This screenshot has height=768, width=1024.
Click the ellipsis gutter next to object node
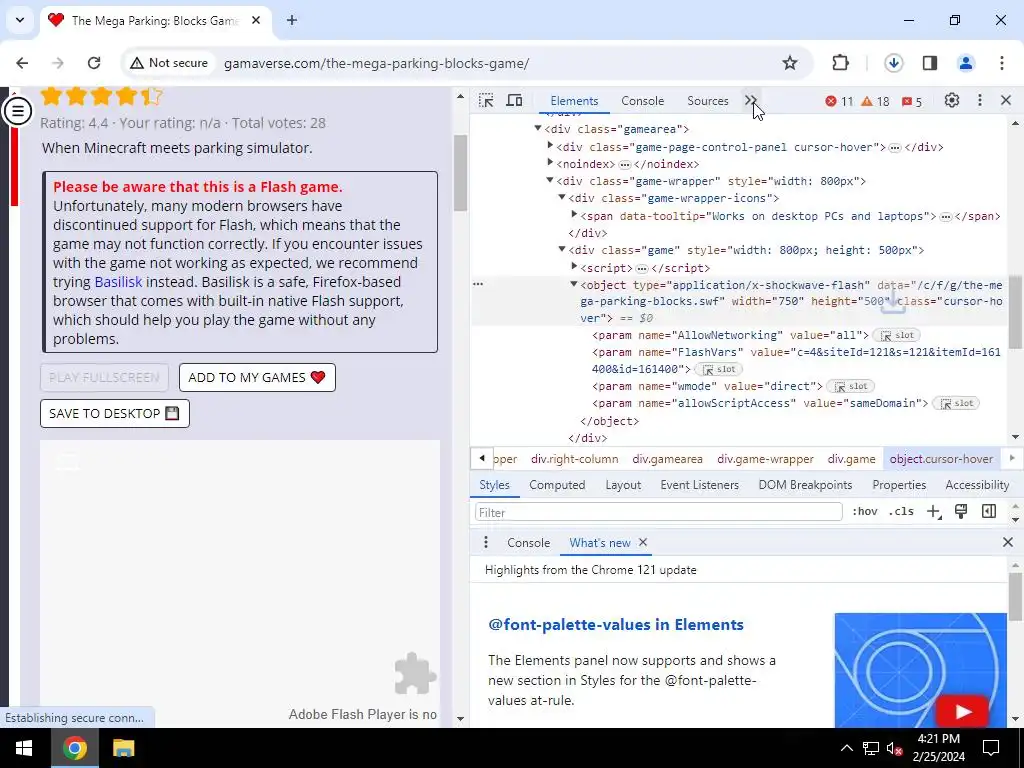(x=478, y=284)
